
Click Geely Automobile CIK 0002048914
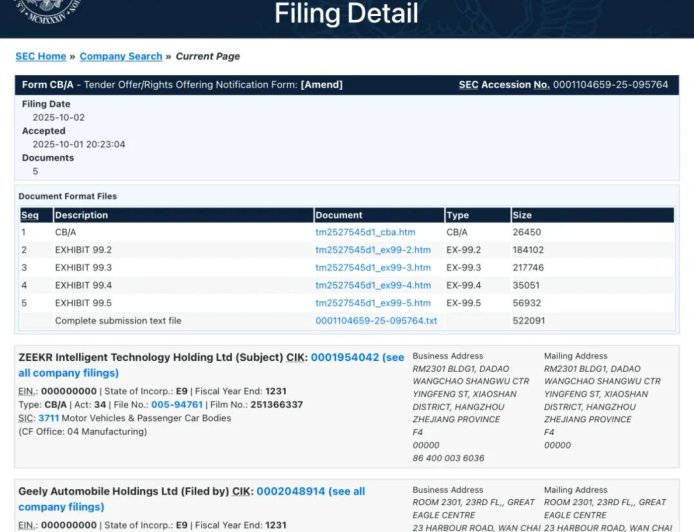290,492
